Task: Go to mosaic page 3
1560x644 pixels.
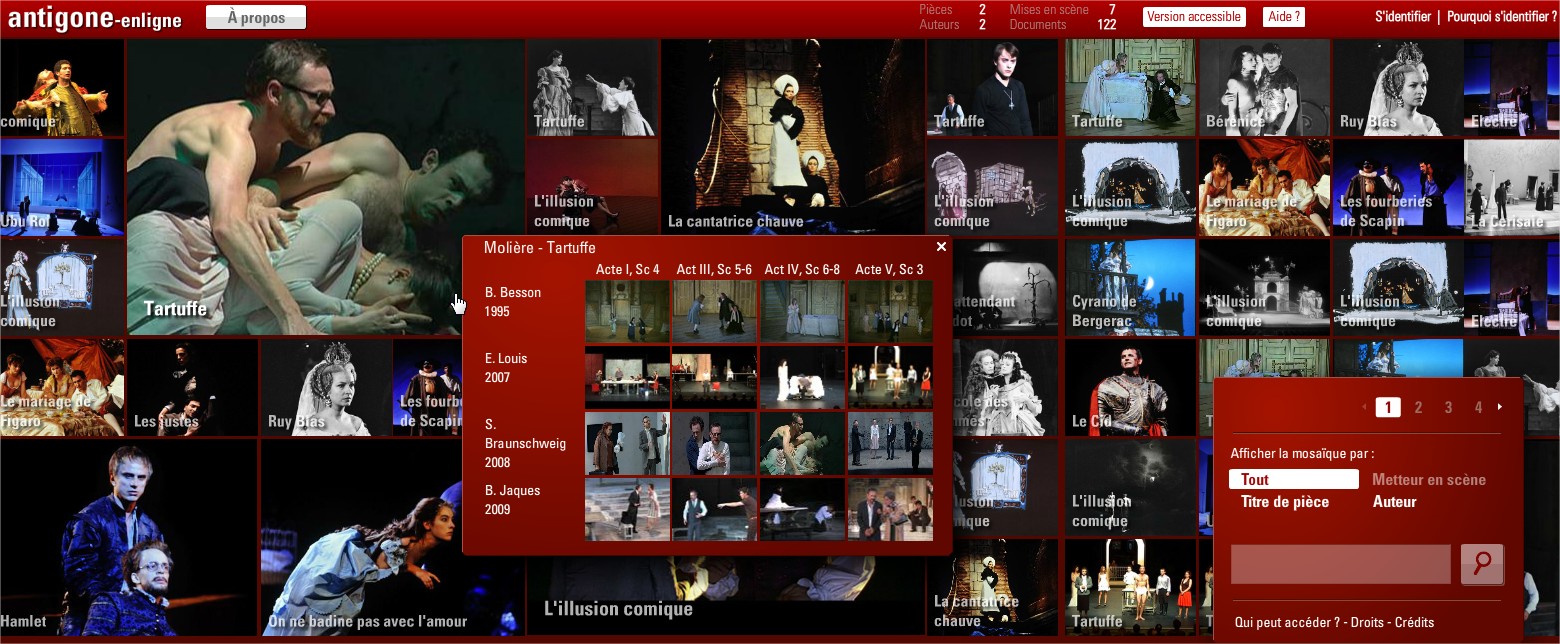Action: click(x=1448, y=407)
